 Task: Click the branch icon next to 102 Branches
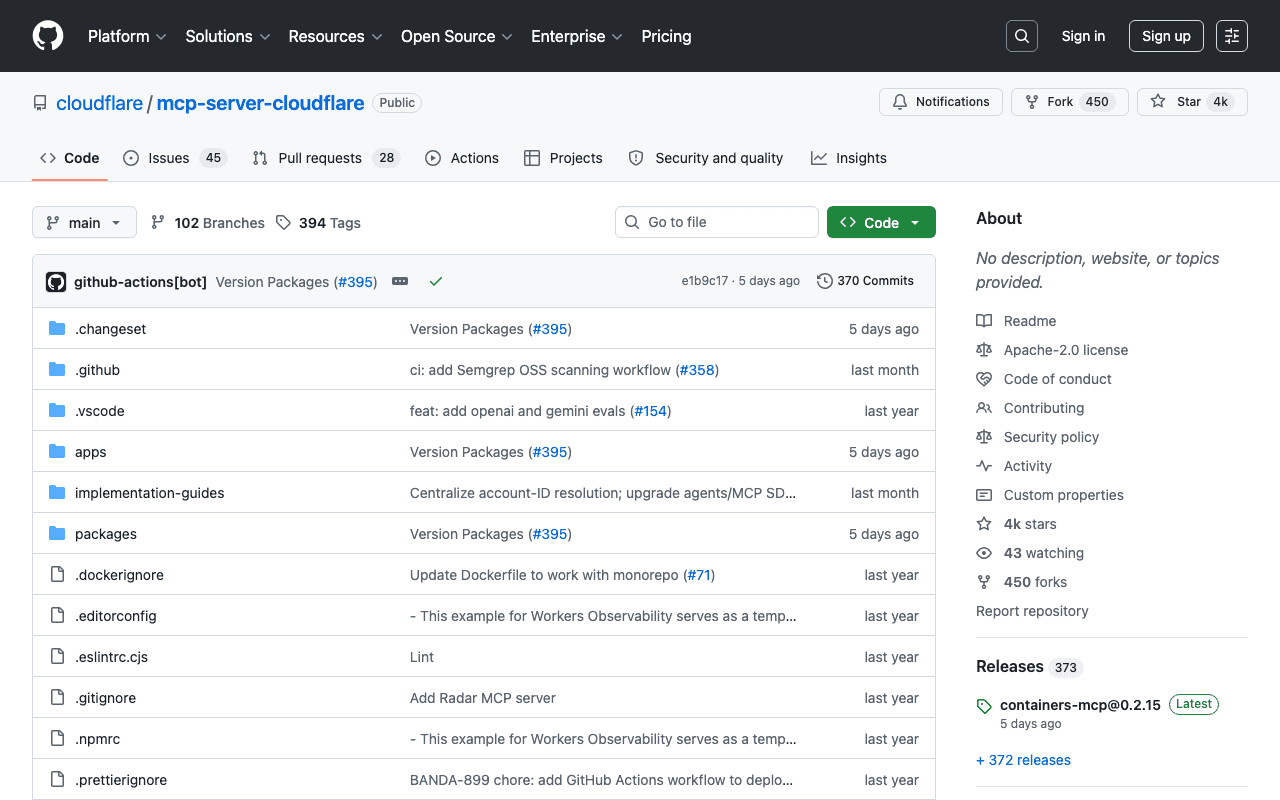click(158, 223)
